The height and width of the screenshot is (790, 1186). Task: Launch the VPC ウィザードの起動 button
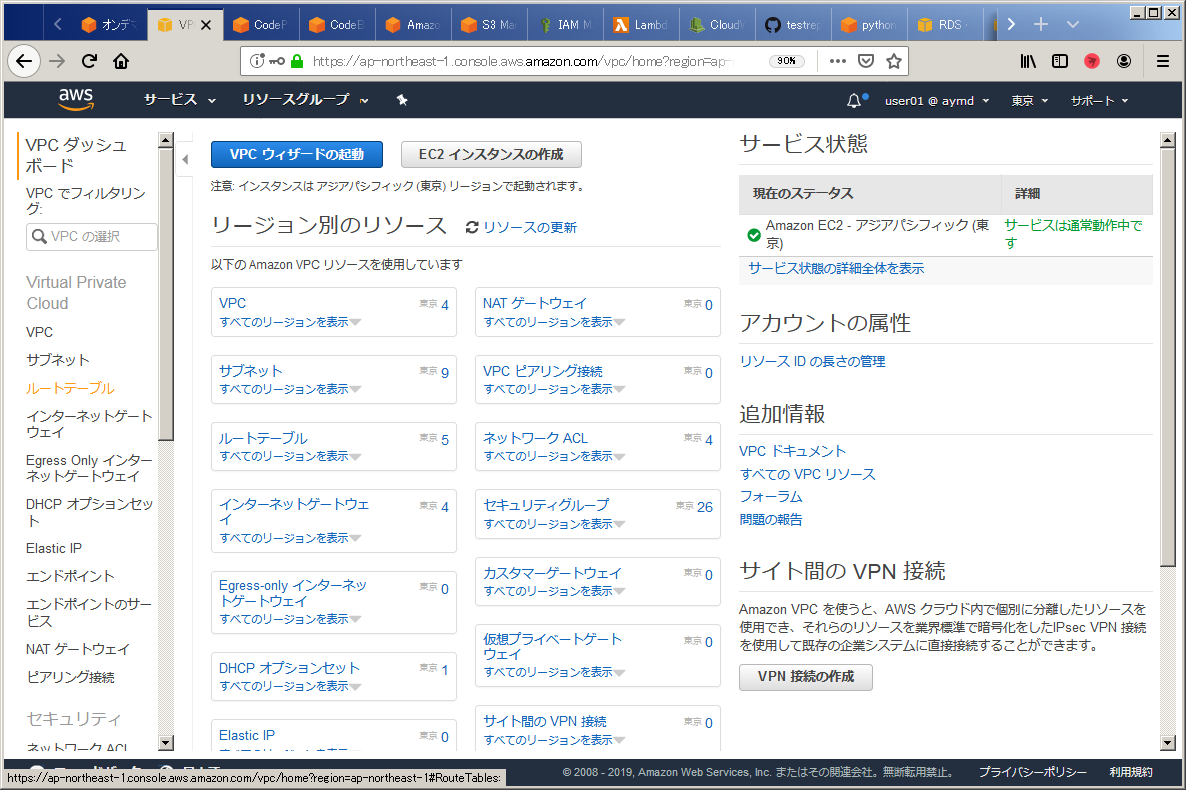(296, 154)
